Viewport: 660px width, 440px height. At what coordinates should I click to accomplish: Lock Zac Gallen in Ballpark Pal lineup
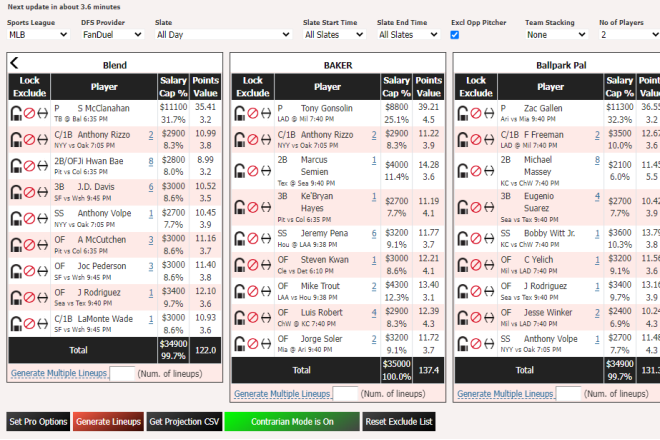tap(463, 113)
